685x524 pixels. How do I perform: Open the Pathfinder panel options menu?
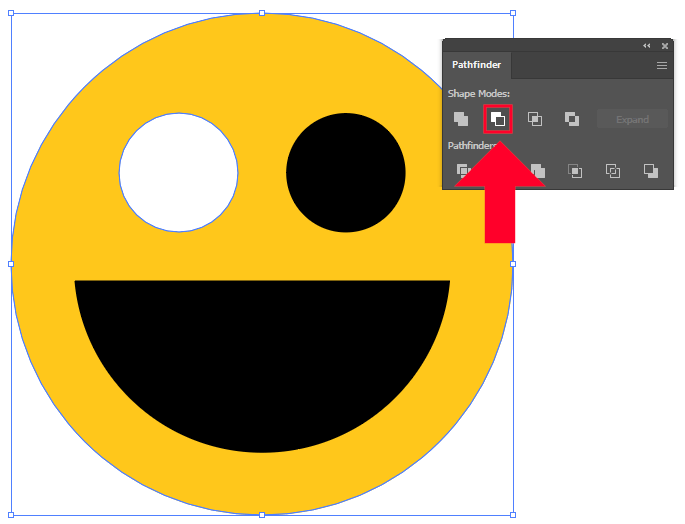coord(662,65)
